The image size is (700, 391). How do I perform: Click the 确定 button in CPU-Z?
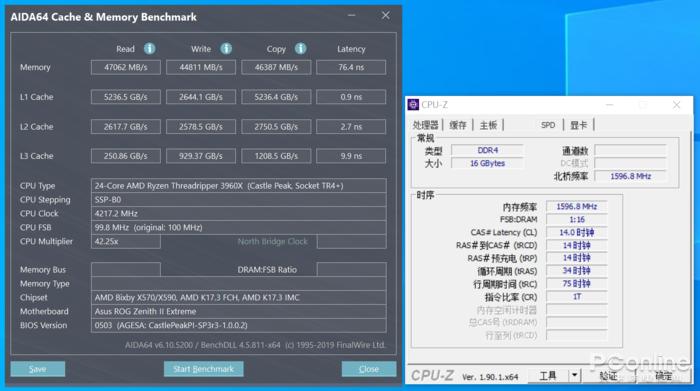point(664,376)
